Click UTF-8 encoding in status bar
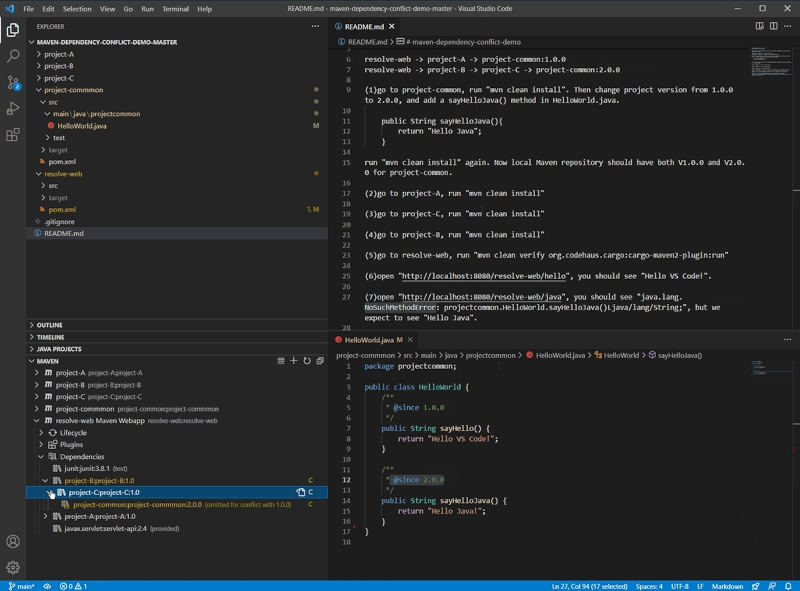 [680, 586]
